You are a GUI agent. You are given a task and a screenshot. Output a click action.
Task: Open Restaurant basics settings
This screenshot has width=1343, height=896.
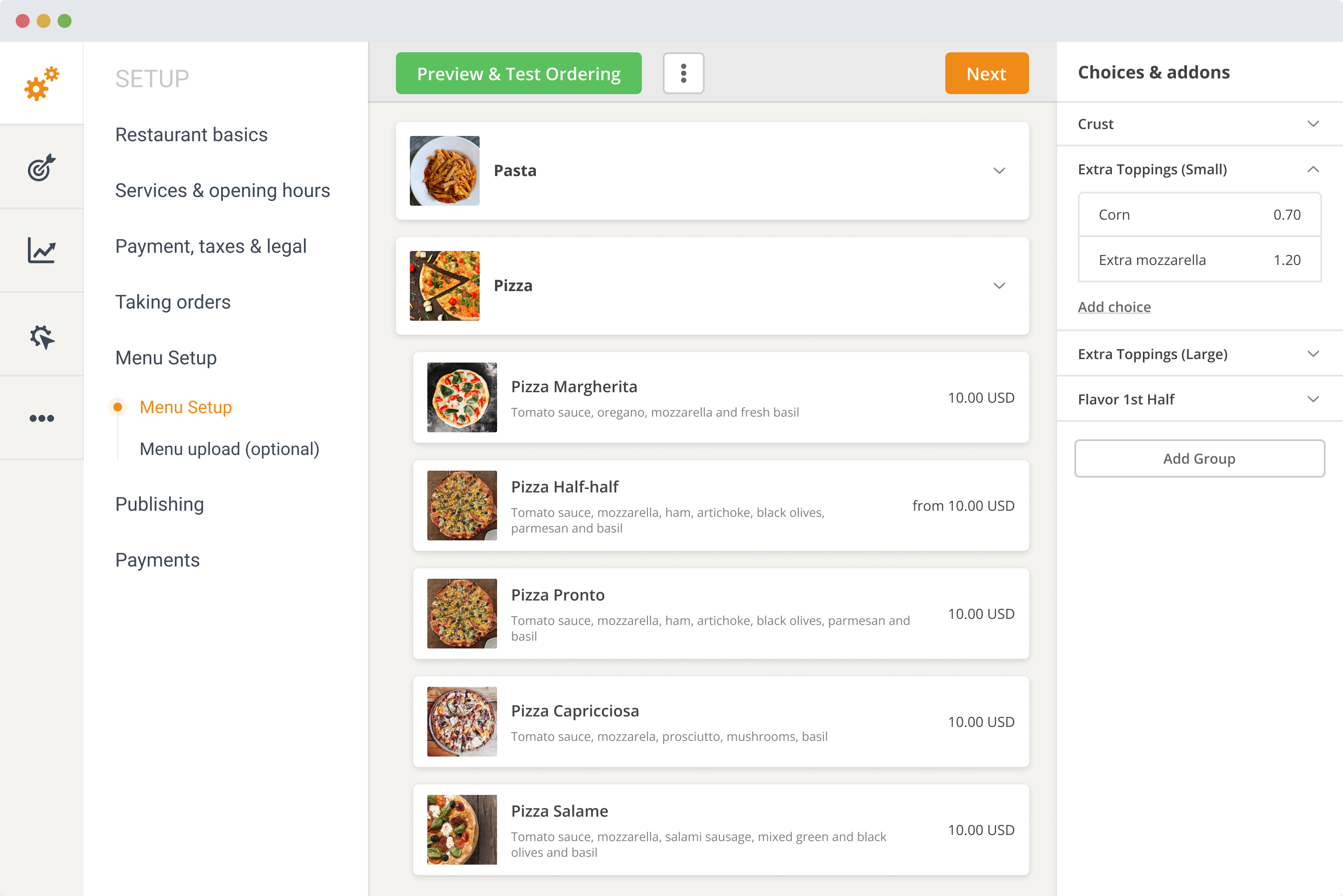click(191, 134)
